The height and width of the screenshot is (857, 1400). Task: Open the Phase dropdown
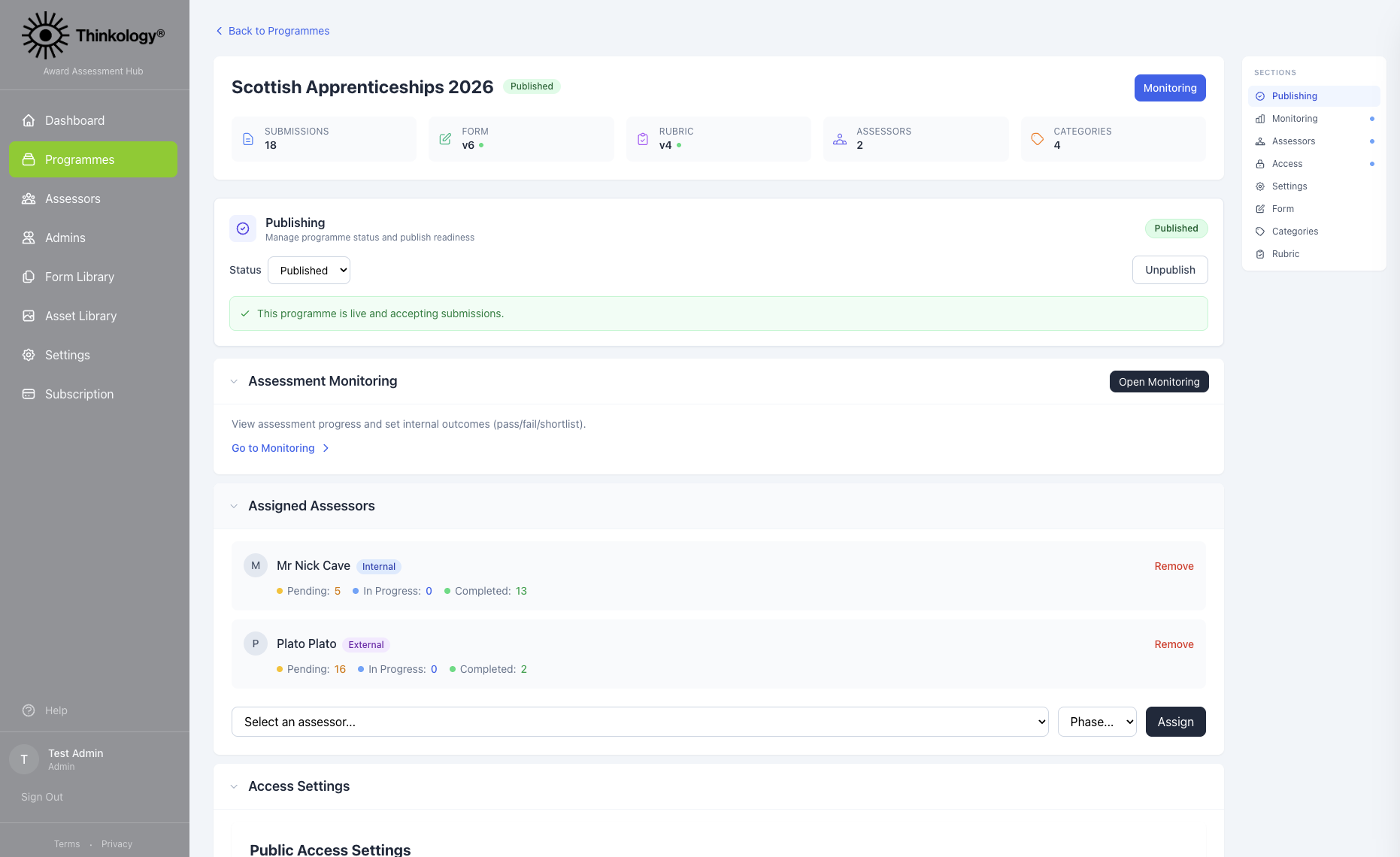coord(1097,722)
